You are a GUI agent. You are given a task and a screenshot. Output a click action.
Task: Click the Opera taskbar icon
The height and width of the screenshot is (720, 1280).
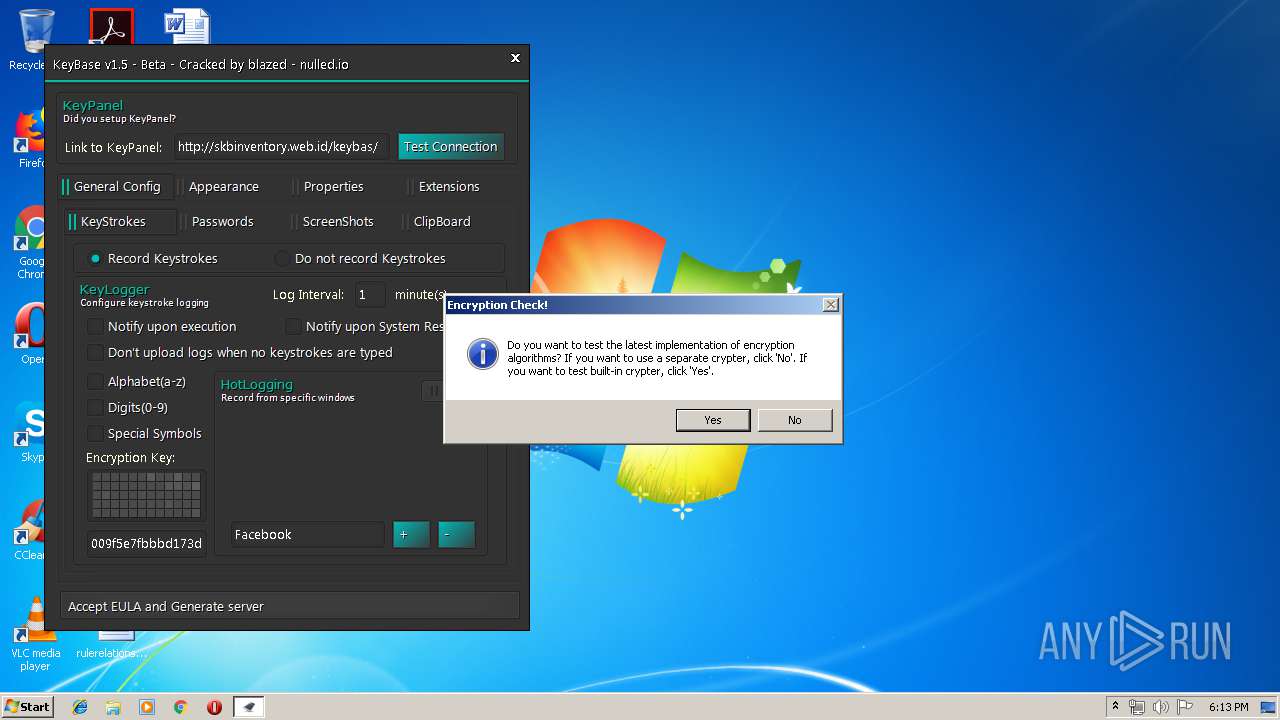click(214, 707)
